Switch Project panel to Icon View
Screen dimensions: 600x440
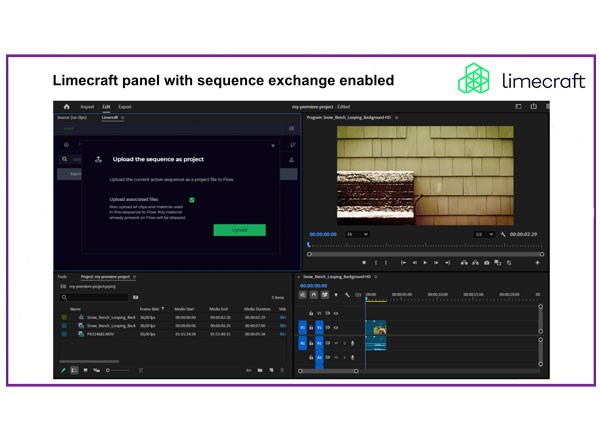[85, 370]
